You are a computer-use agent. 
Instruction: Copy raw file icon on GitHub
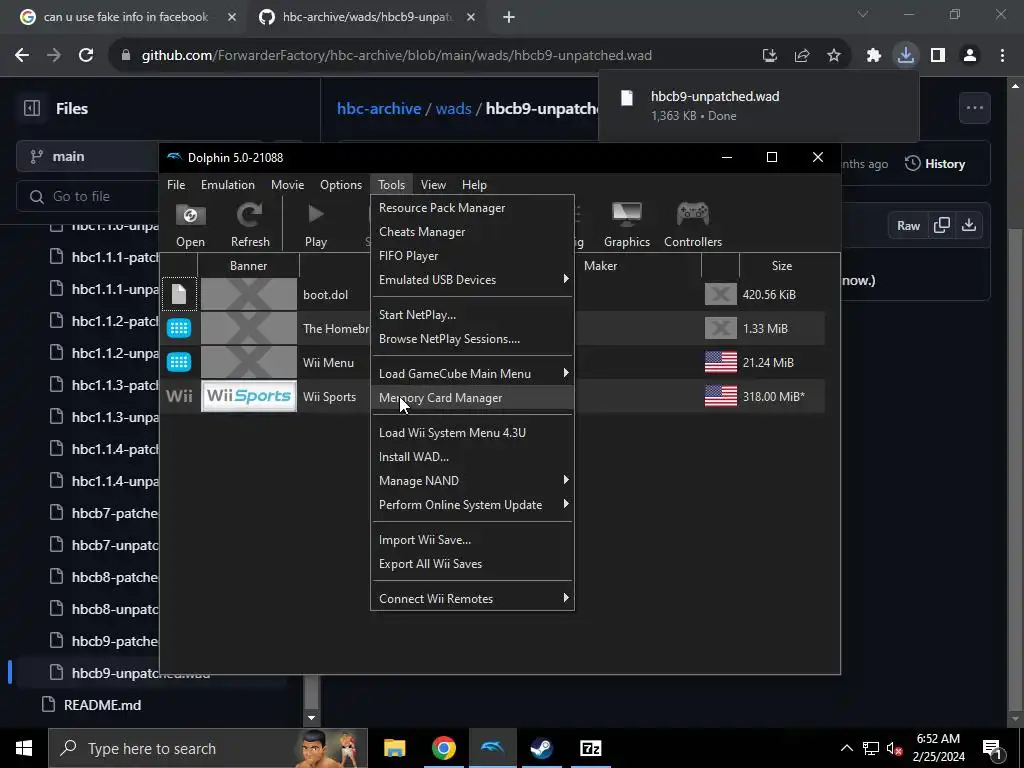pos(942,225)
